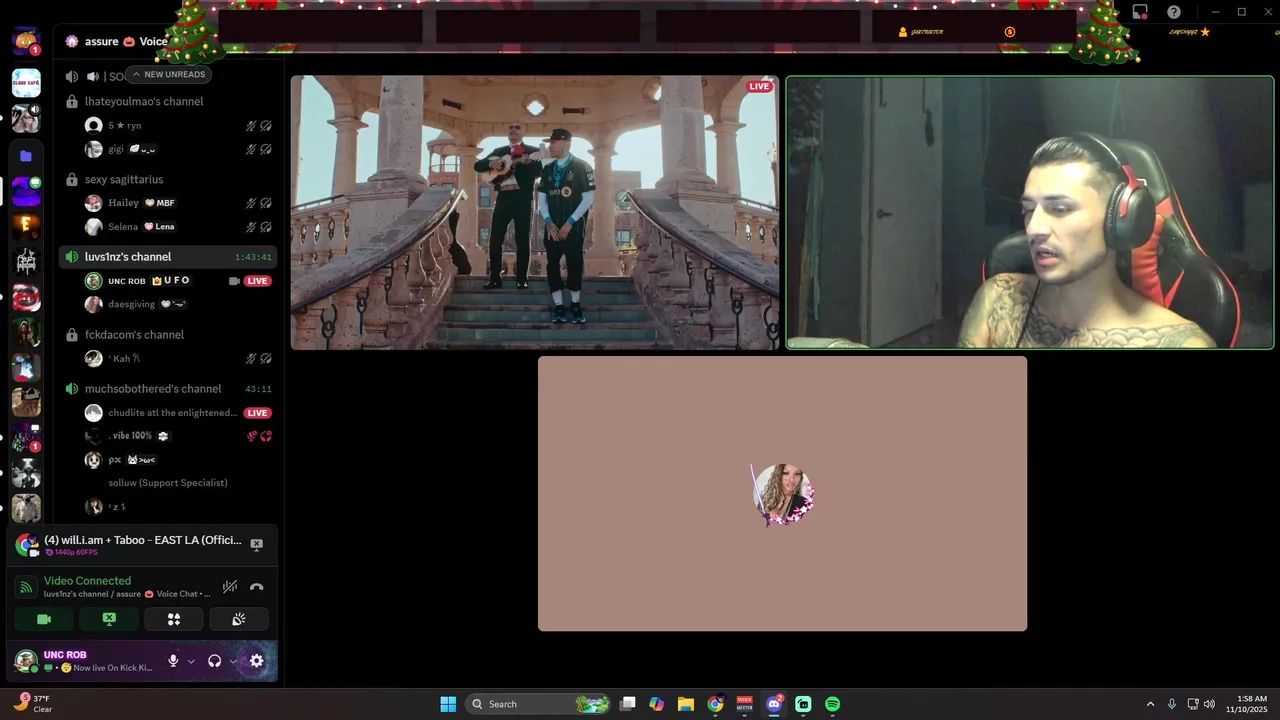Click the tray microphone indicator

click(1172, 704)
